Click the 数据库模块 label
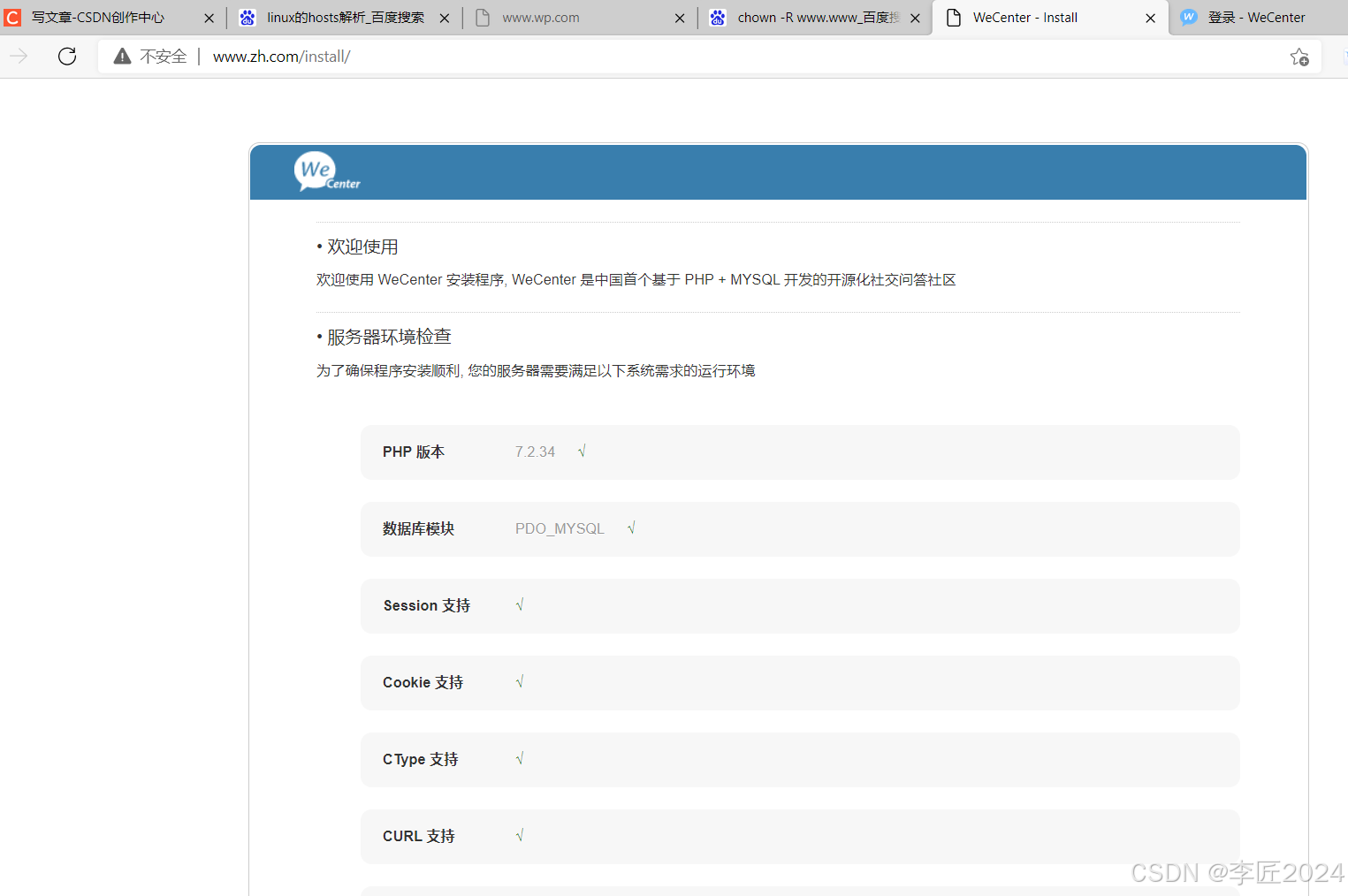Viewport: 1348px width, 896px height. point(418,528)
